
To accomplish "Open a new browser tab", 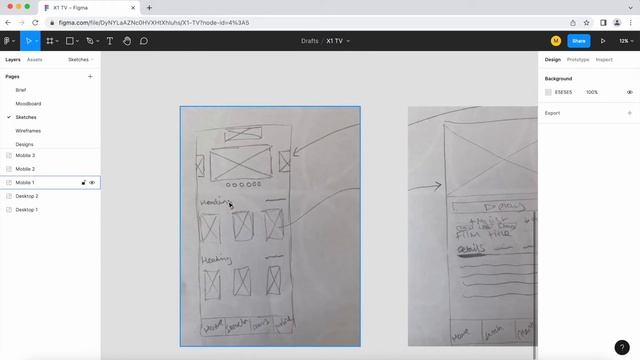I will point(149,8).
